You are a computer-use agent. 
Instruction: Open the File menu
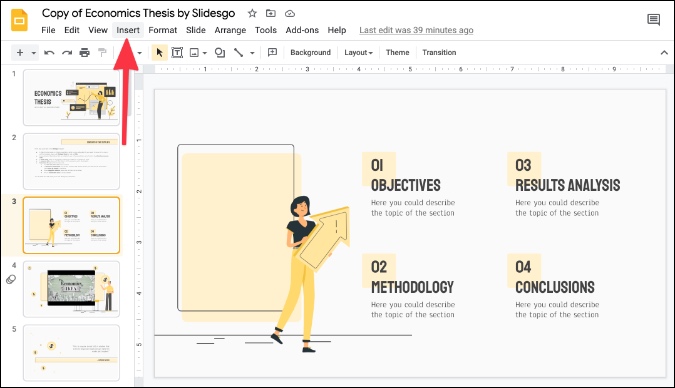coord(48,30)
